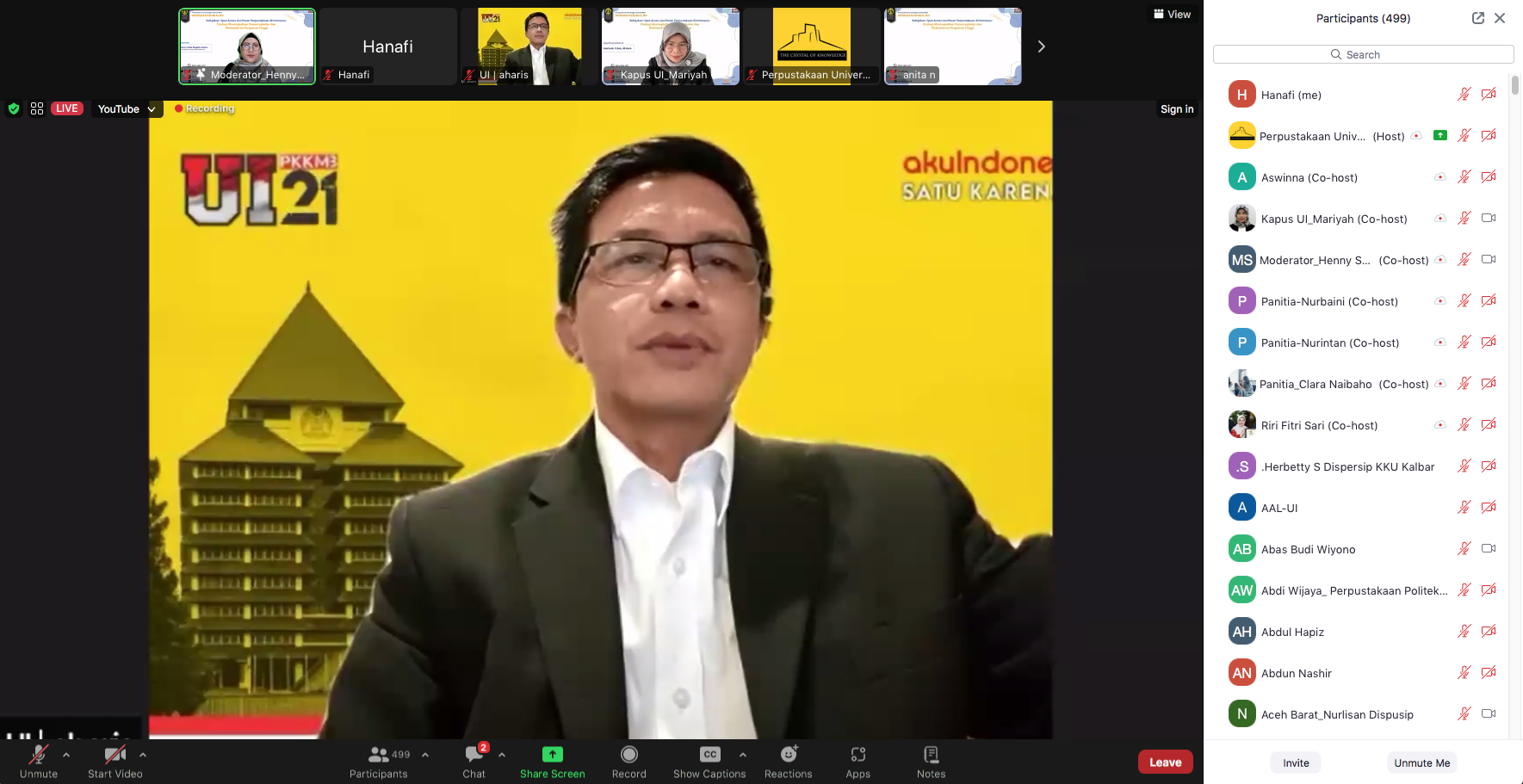Viewport: 1523px width, 784px height.
Task: Open the YouTube live stream dropdown
Action: click(x=127, y=109)
